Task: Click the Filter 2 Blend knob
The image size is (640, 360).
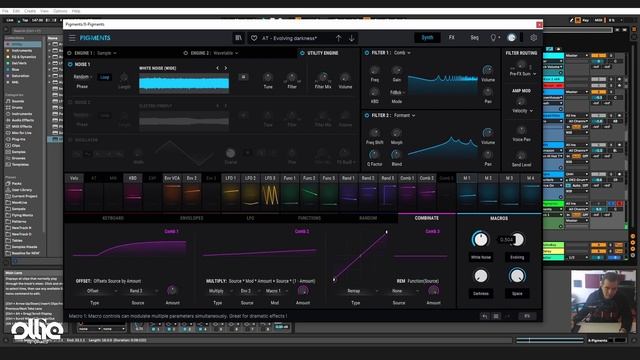Action: click(x=396, y=155)
